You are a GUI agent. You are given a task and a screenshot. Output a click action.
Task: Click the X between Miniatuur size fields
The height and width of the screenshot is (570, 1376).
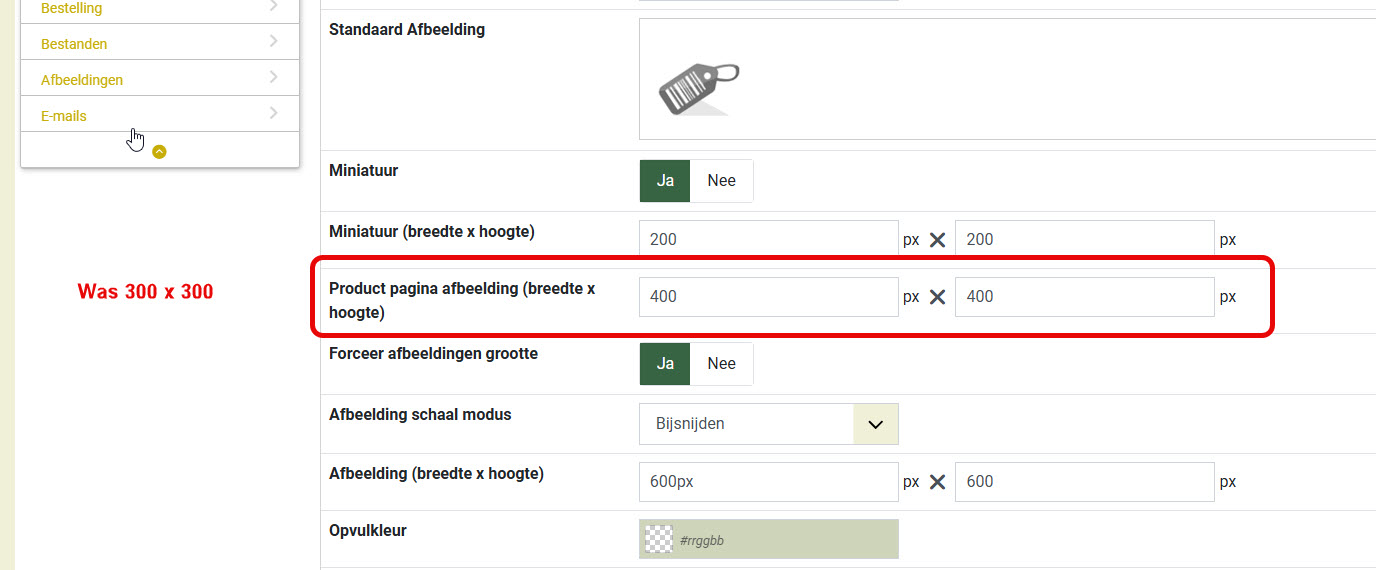tap(937, 240)
